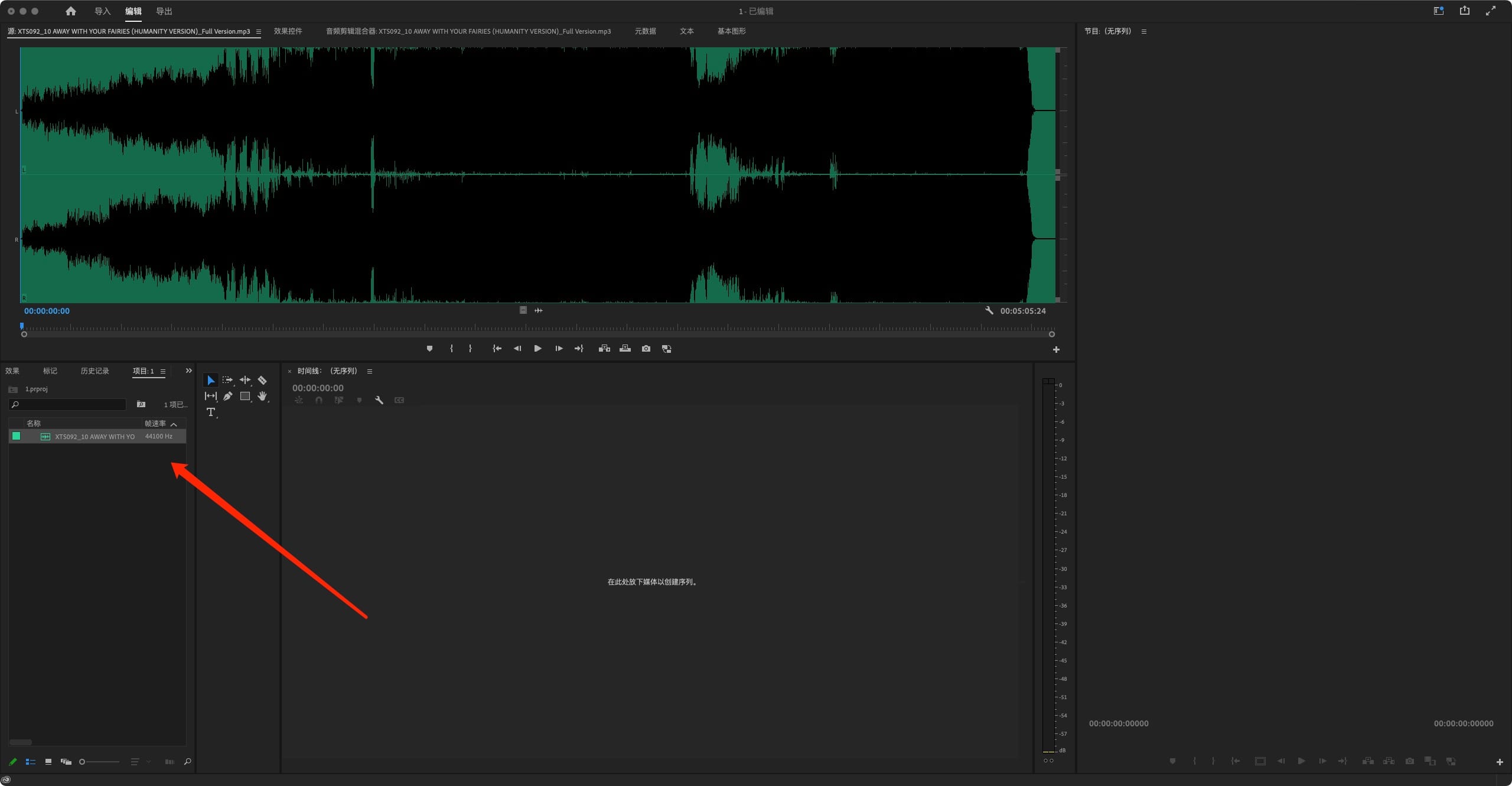Select the Pen tool
The width and height of the screenshot is (1512, 786).
227,396
